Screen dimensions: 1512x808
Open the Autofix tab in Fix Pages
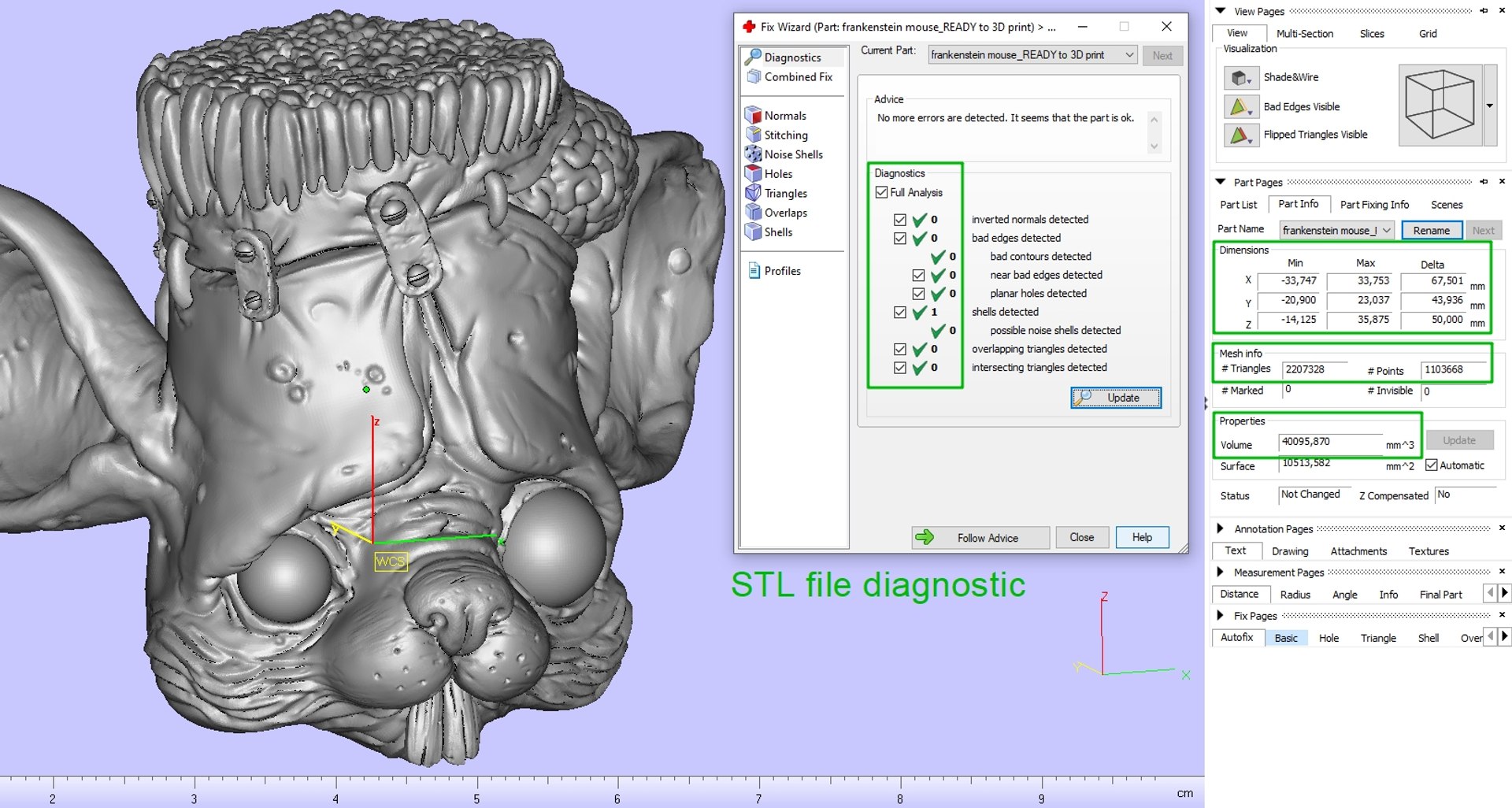(1236, 637)
